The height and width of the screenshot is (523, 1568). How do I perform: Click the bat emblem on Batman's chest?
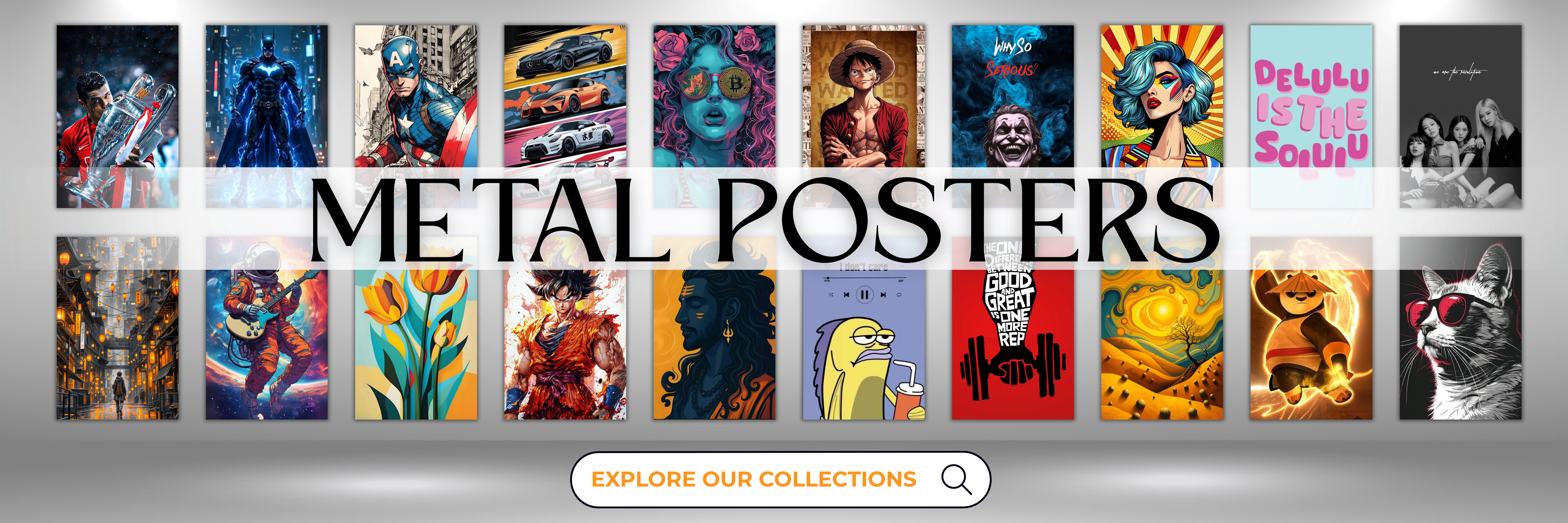(266, 72)
